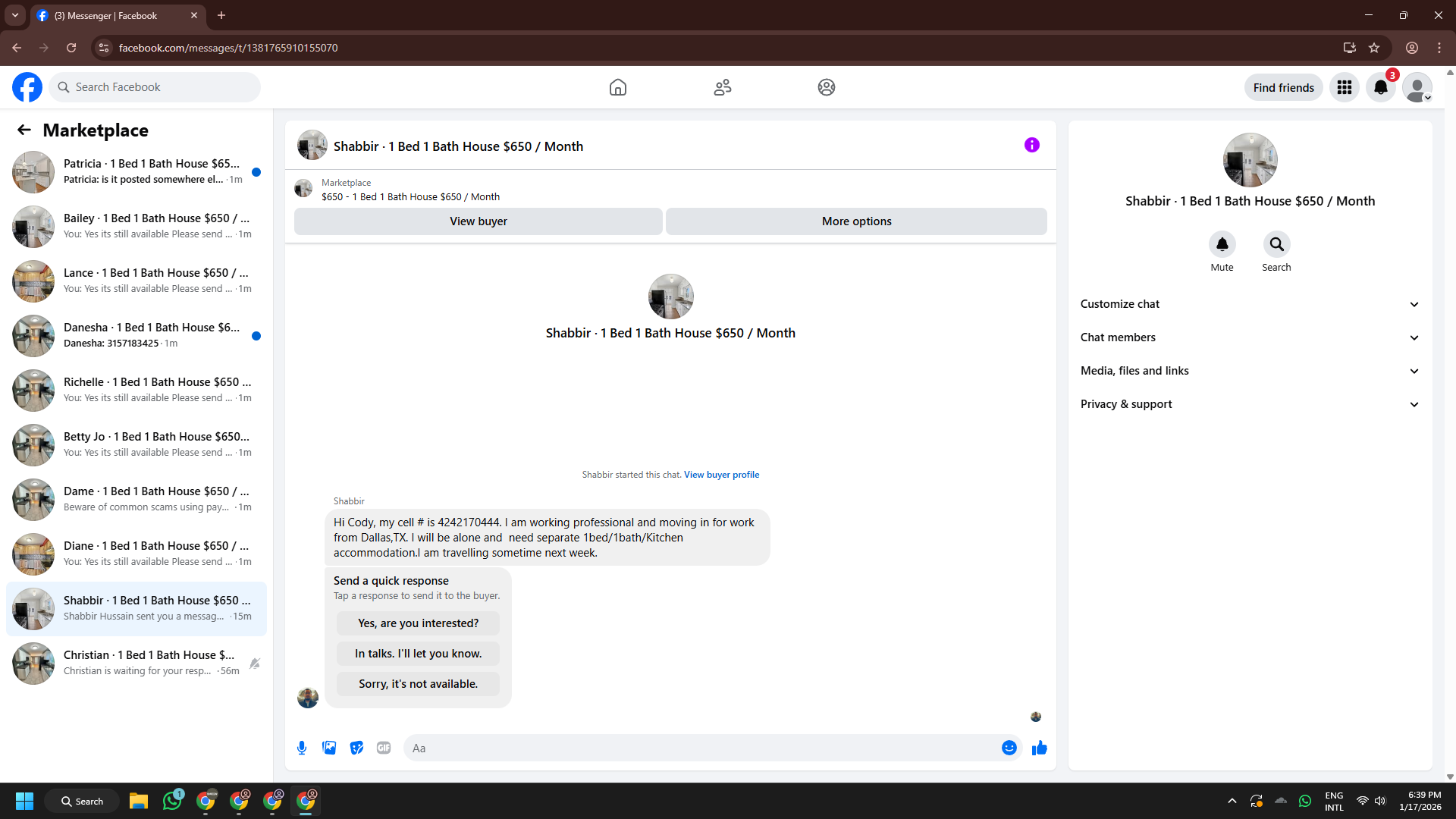
Task: Send quick response "Sorry, it's not available."
Action: [418, 684]
